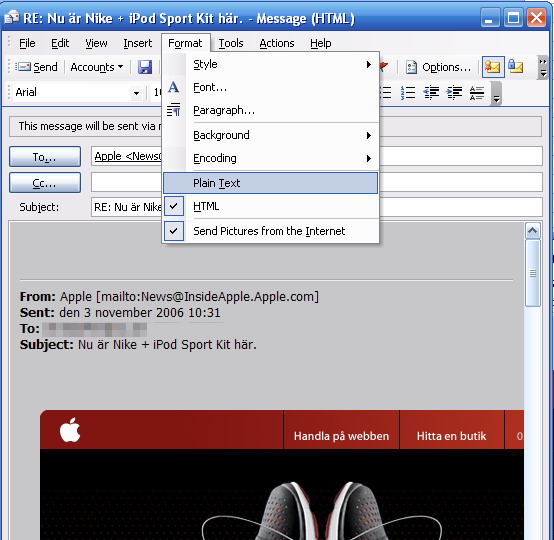This screenshot has height=540, width=554.
Task: Open the Help menu
Action: [x=320, y=43]
